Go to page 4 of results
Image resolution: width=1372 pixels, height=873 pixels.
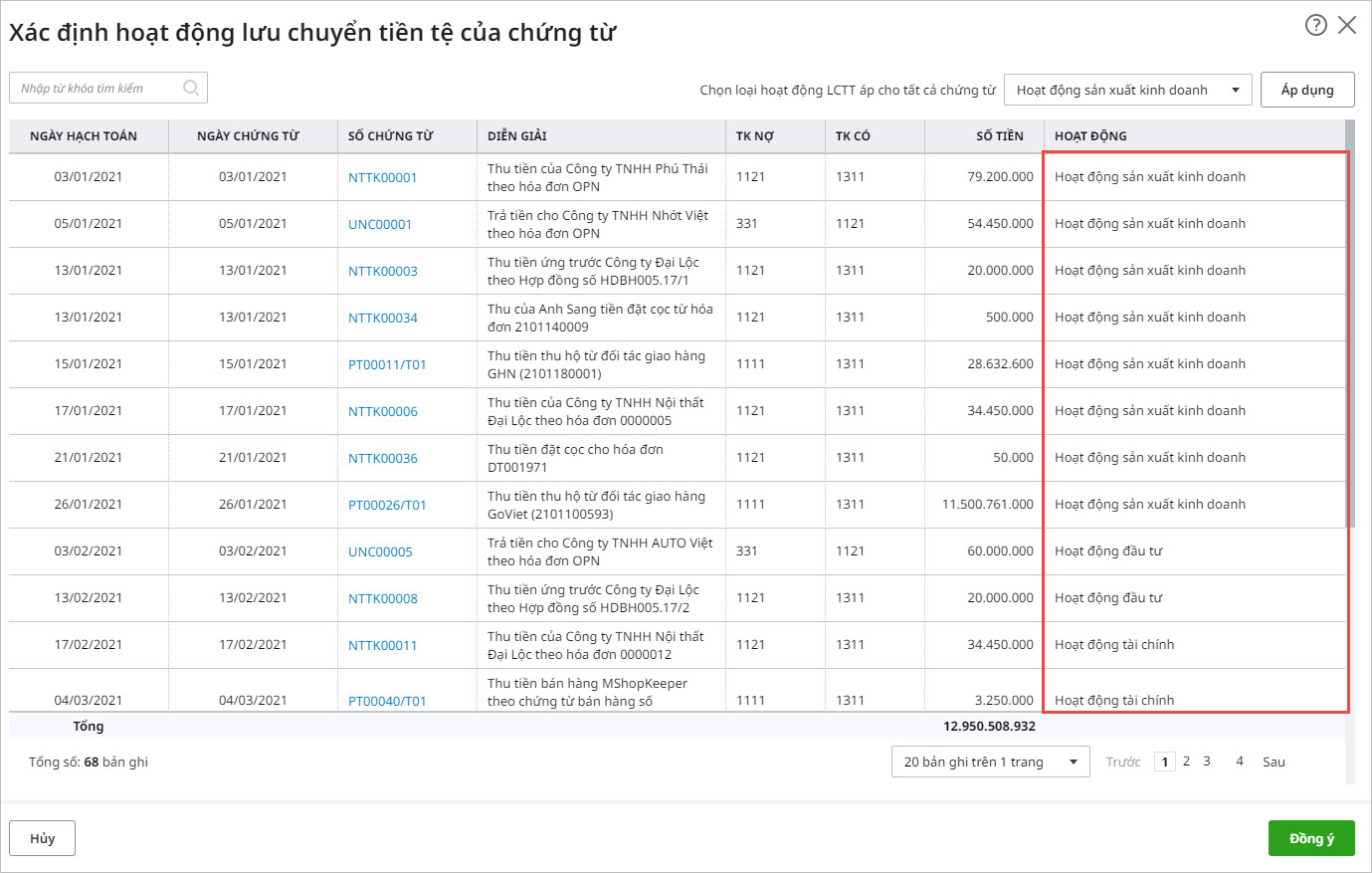[x=1239, y=762]
